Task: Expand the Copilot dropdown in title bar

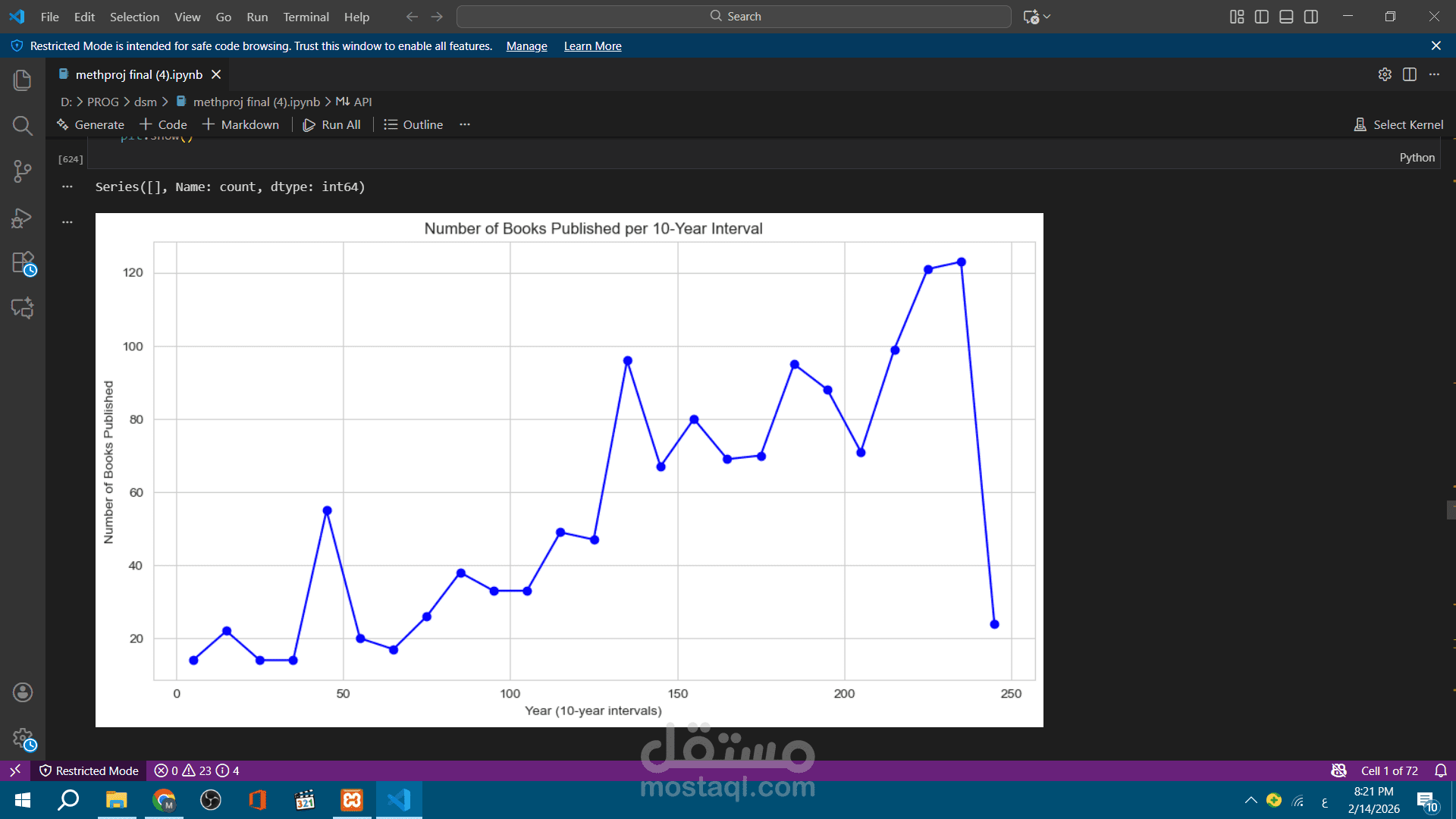Action: point(1047,17)
